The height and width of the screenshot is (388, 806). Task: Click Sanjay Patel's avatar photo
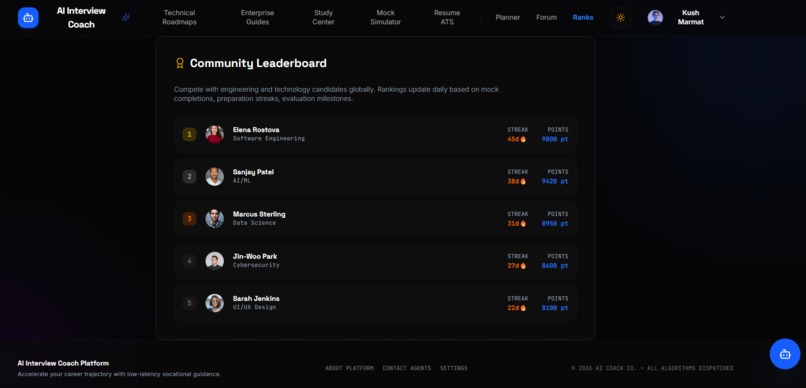click(x=214, y=177)
